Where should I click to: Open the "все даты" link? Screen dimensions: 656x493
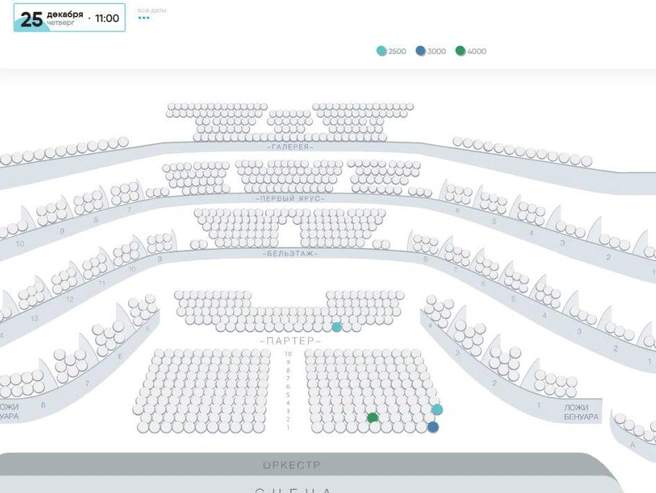point(151,10)
